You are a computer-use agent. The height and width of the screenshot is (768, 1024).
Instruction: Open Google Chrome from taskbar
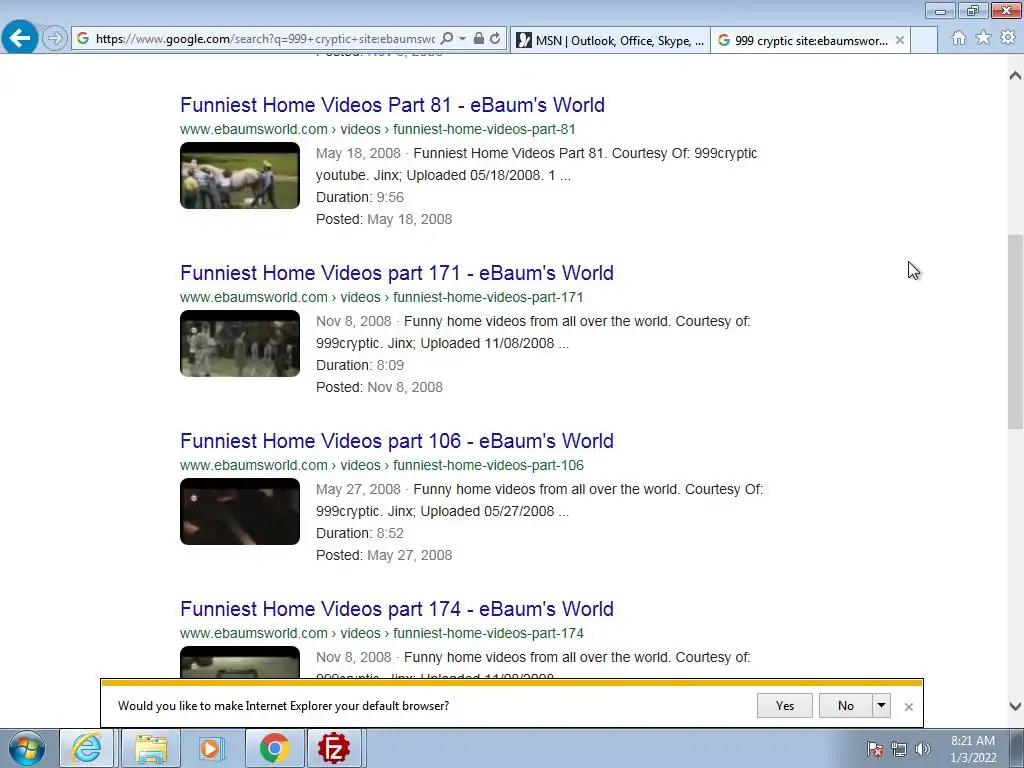(274, 748)
